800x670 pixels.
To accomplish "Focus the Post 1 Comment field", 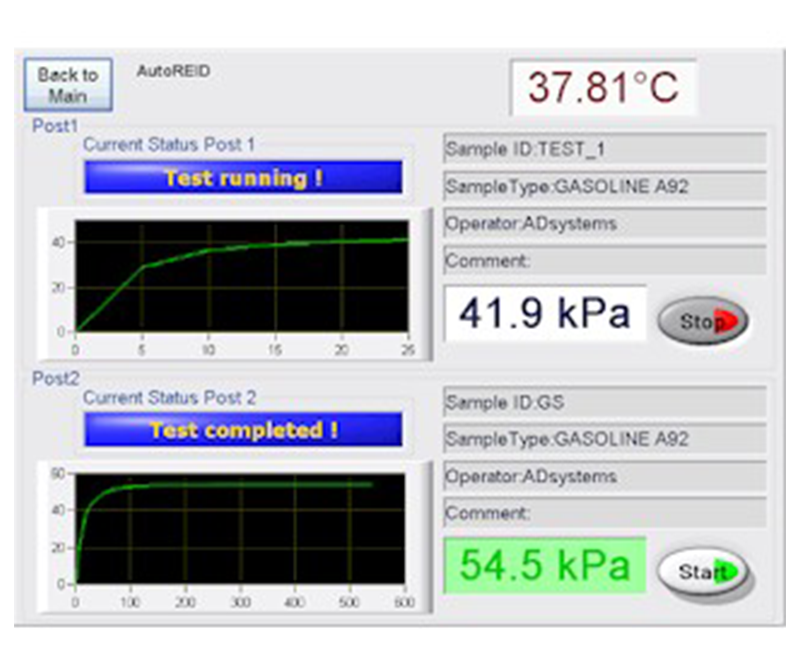I will click(x=604, y=261).
